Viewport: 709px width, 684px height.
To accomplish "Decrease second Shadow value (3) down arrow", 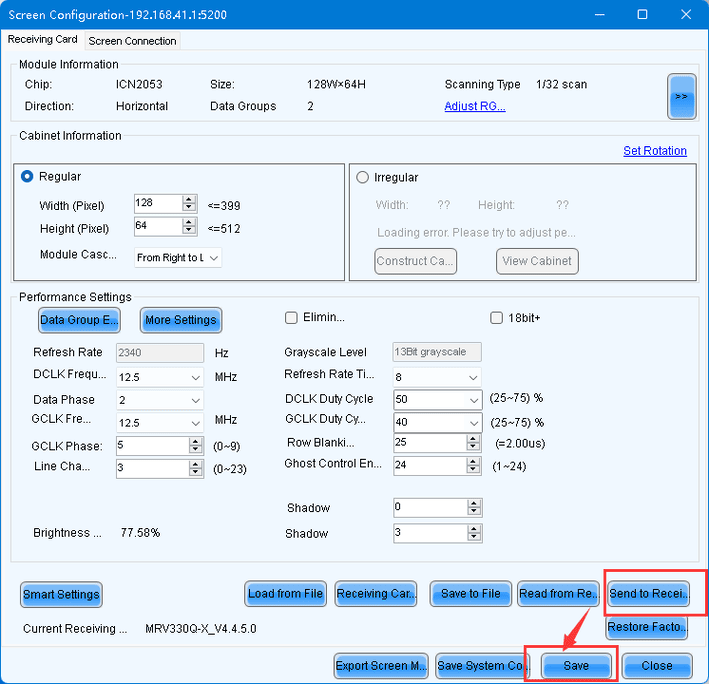I will pyautogui.click(x=474, y=537).
